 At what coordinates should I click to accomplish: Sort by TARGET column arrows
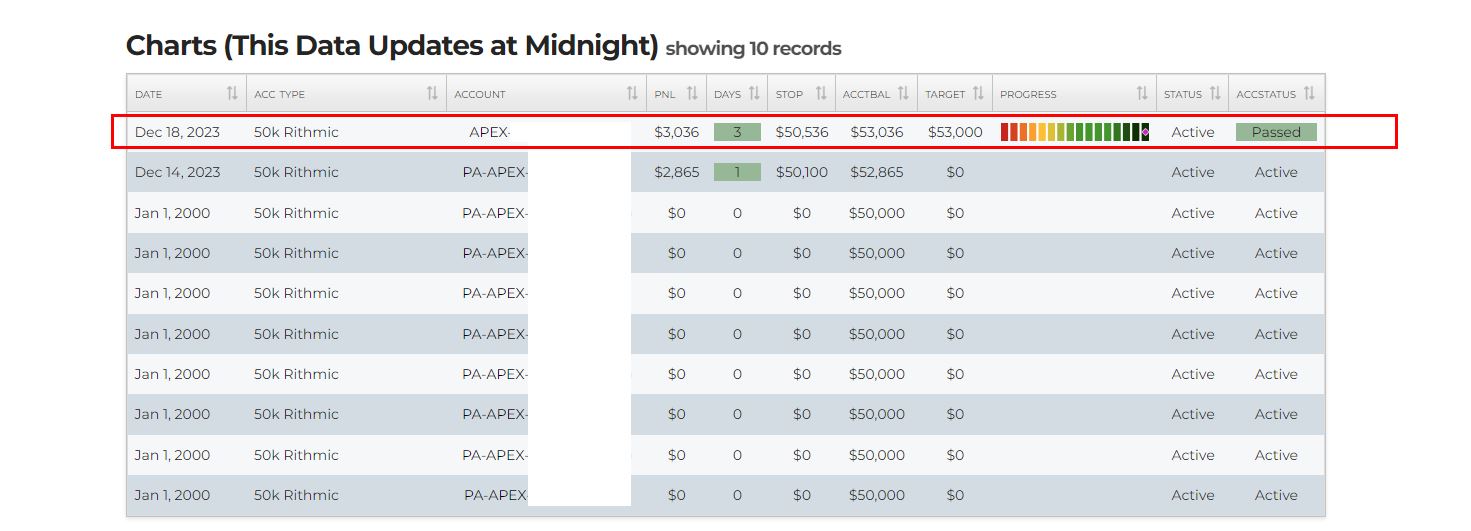[979, 93]
